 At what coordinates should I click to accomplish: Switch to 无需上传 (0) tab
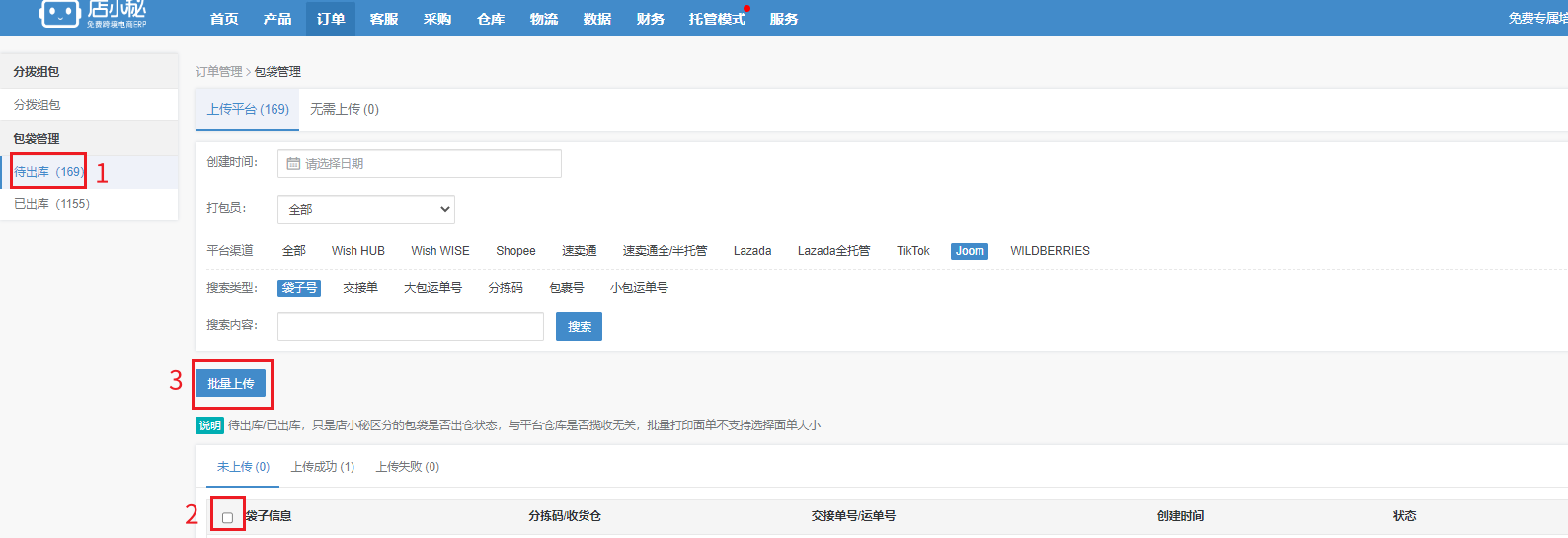click(344, 109)
